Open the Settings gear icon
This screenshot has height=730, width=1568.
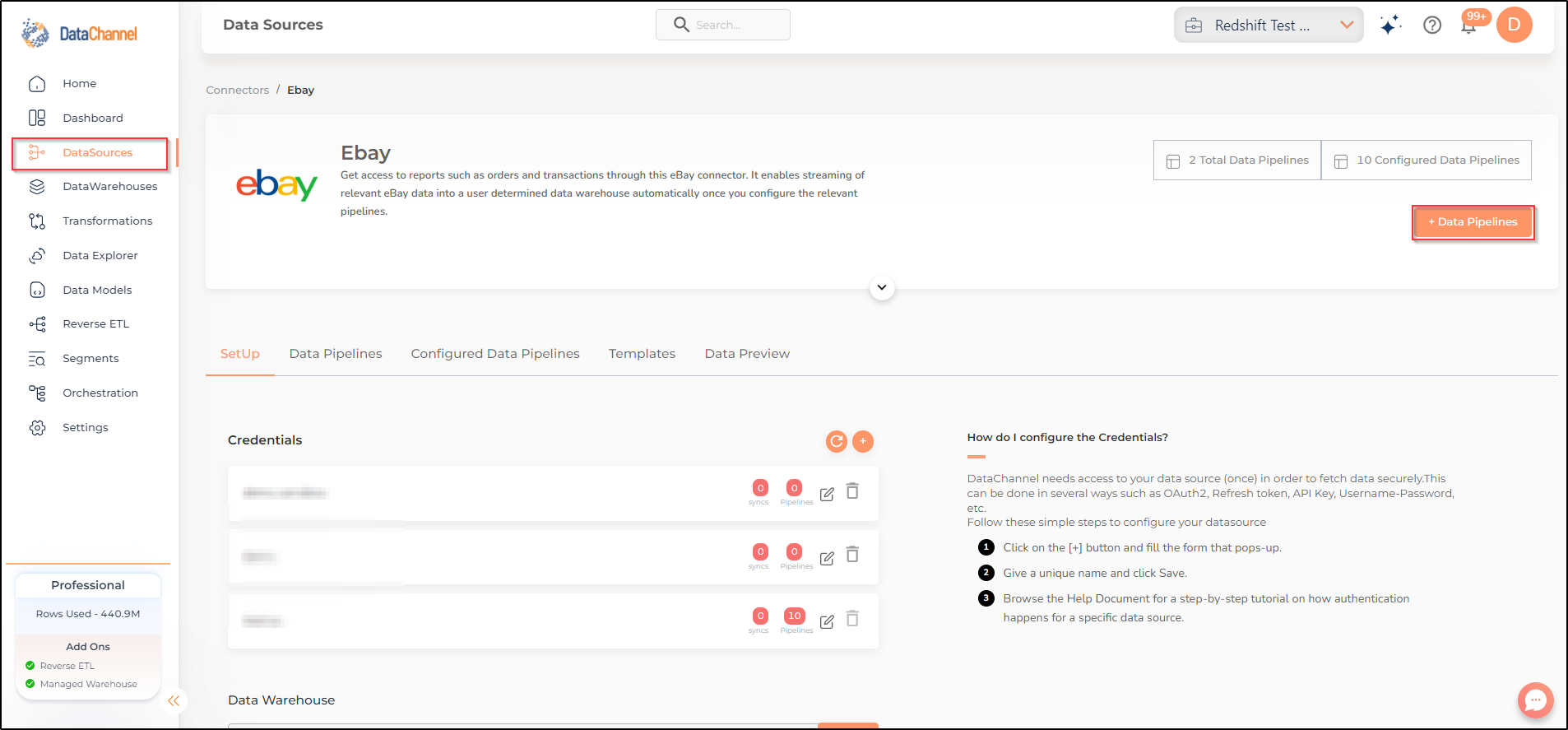37,428
